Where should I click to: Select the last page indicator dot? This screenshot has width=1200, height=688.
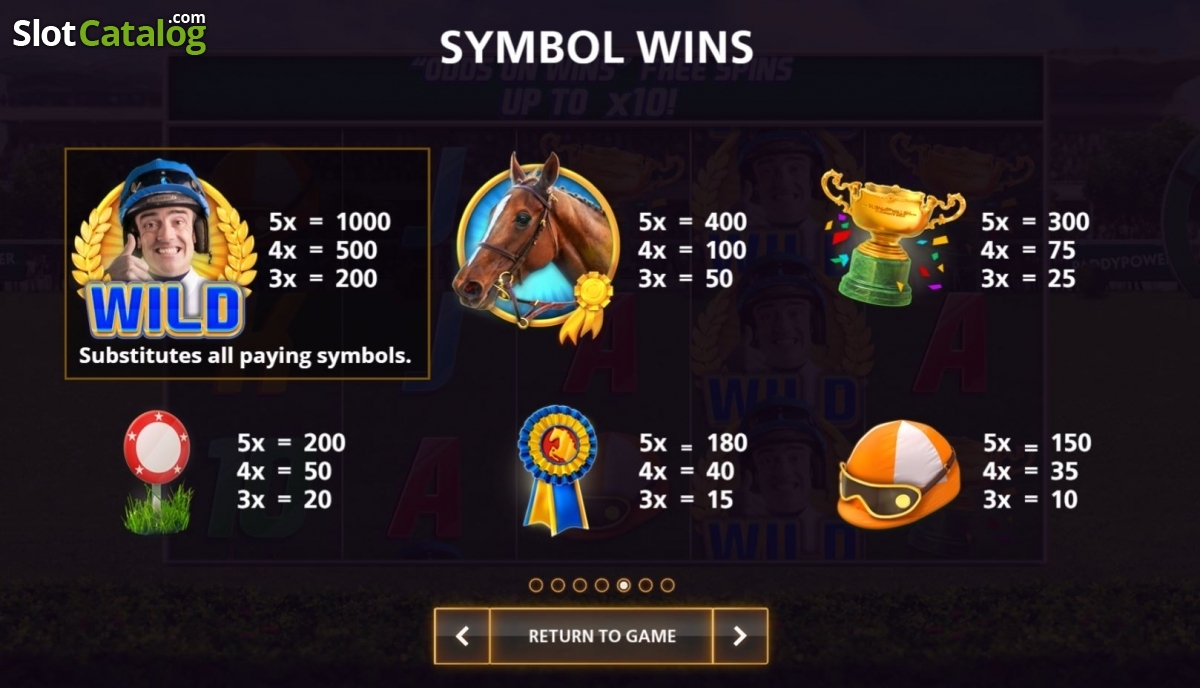pyautogui.click(x=668, y=585)
